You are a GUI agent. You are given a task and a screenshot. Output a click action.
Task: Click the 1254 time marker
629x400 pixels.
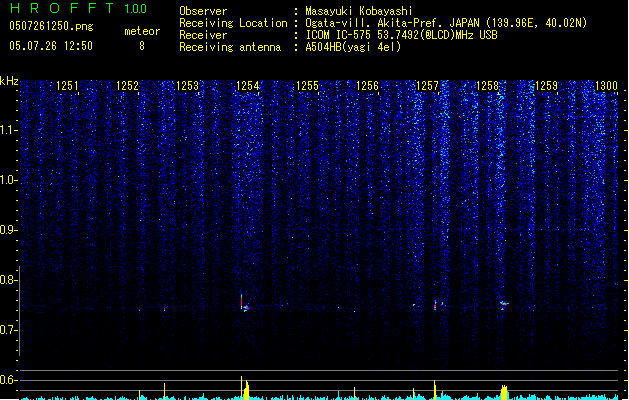click(248, 86)
